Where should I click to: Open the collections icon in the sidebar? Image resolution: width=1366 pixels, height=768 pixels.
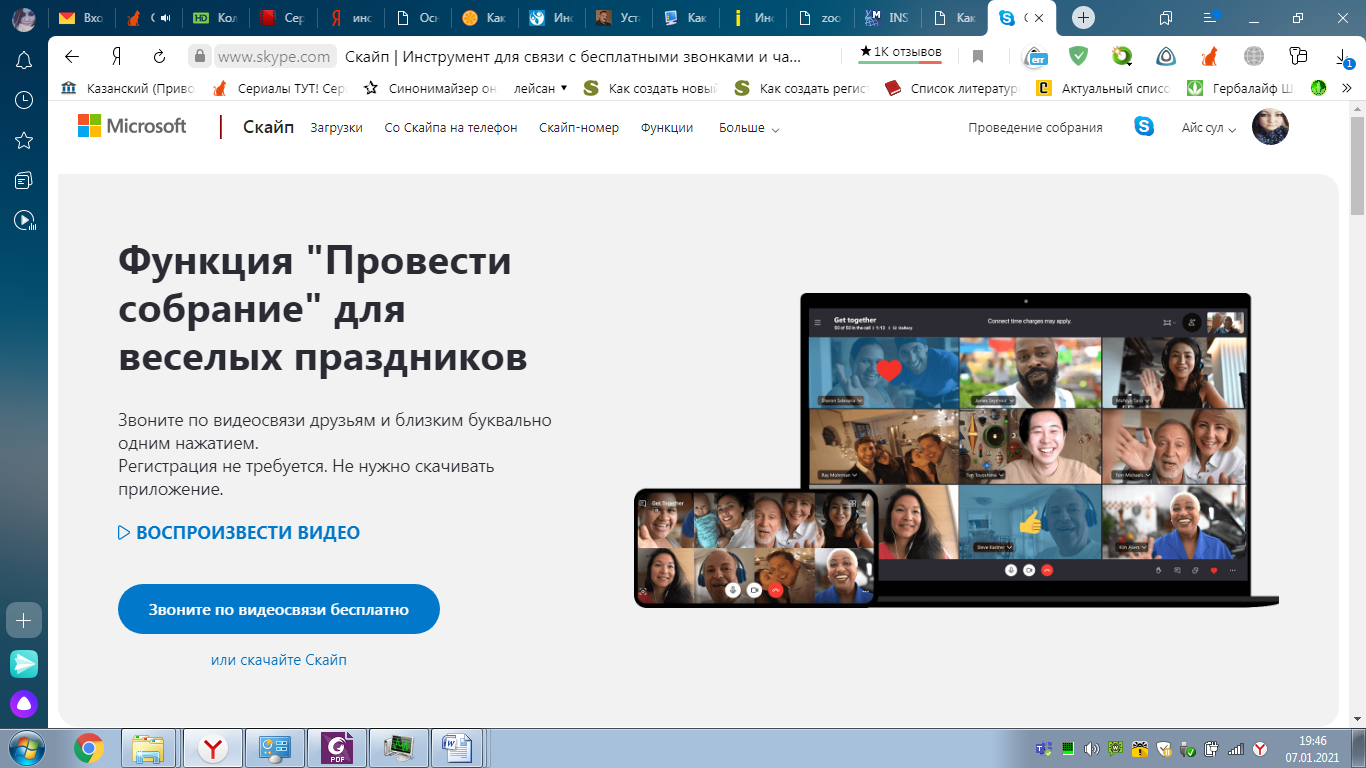pos(24,180)
